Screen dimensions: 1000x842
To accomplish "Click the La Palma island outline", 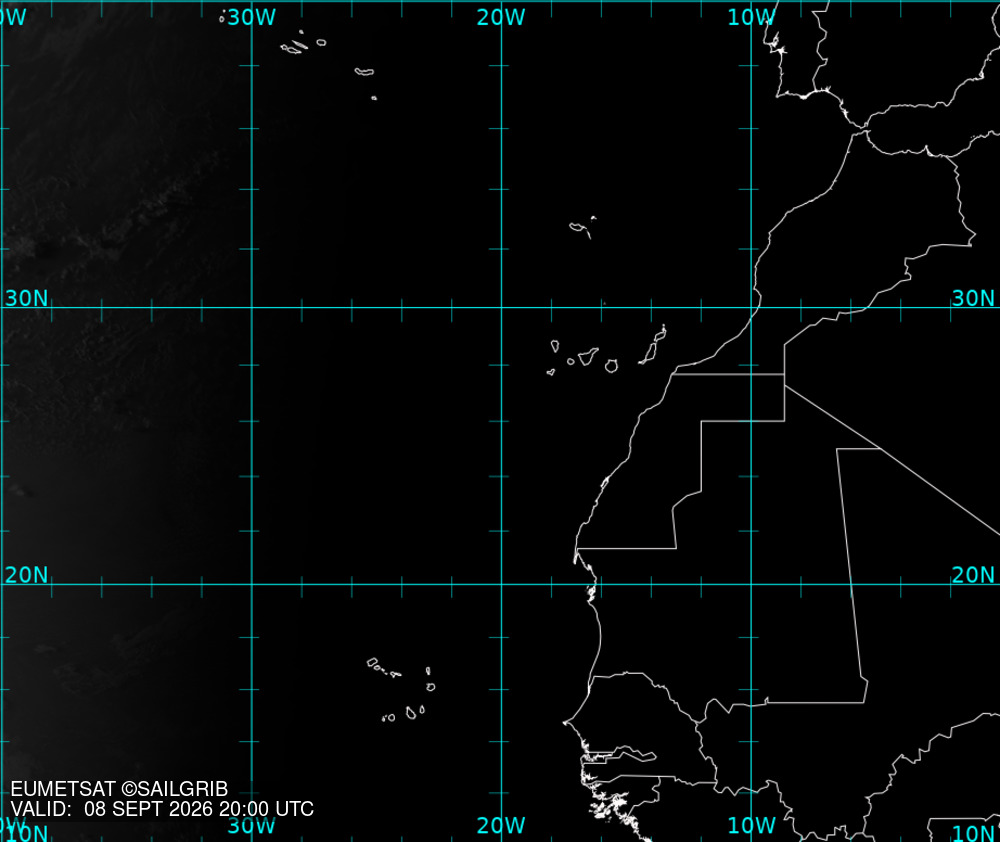I will click(x=555, y=346).
